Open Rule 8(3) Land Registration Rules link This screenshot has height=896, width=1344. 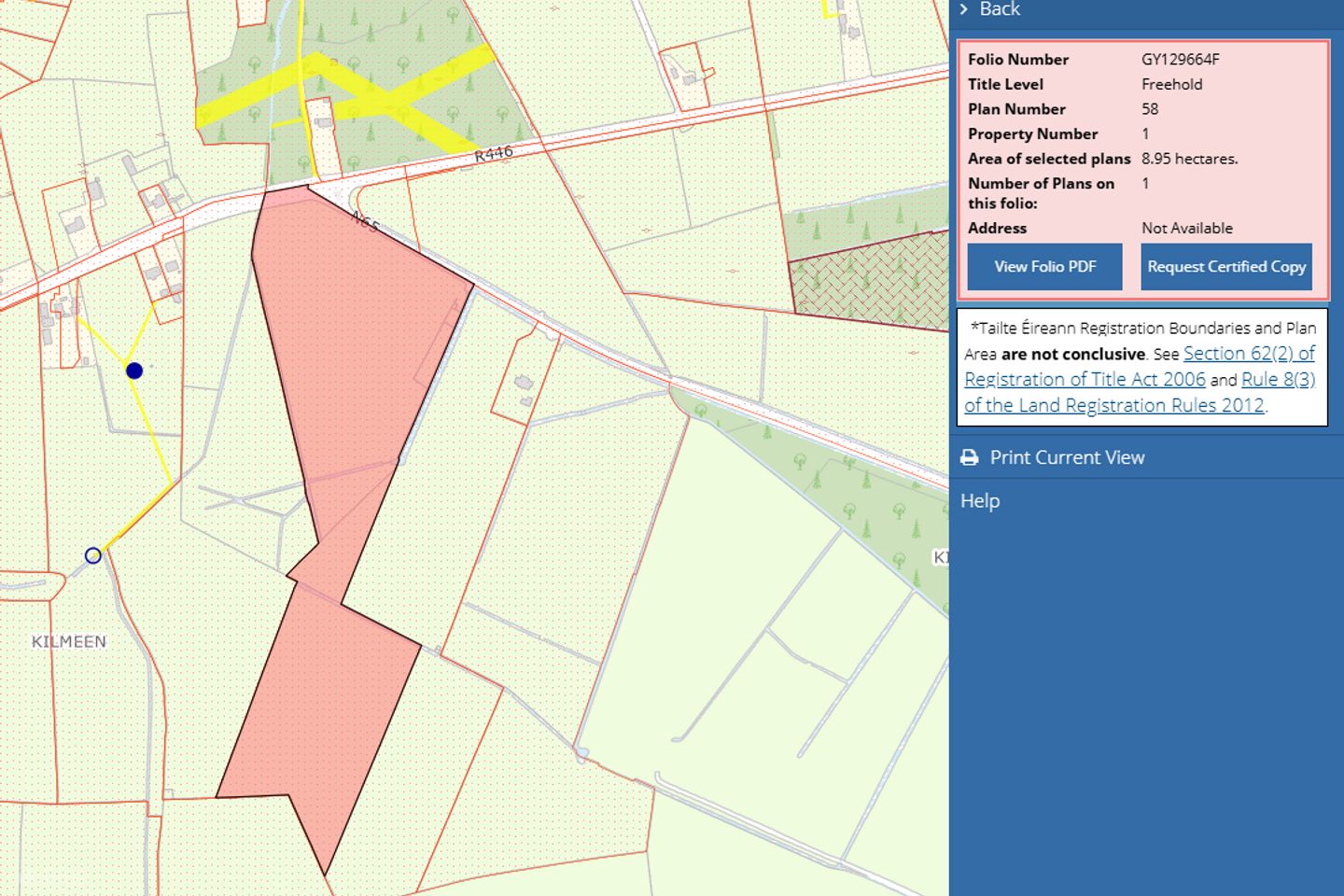pyautogui.click(x=1278, y=380)
